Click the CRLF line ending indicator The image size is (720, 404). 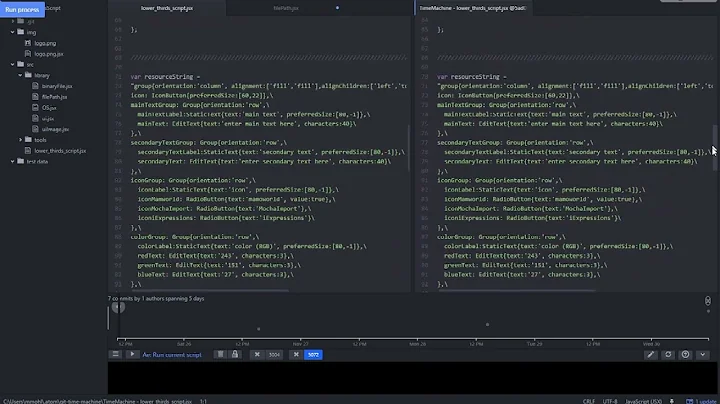pos(589,401)
